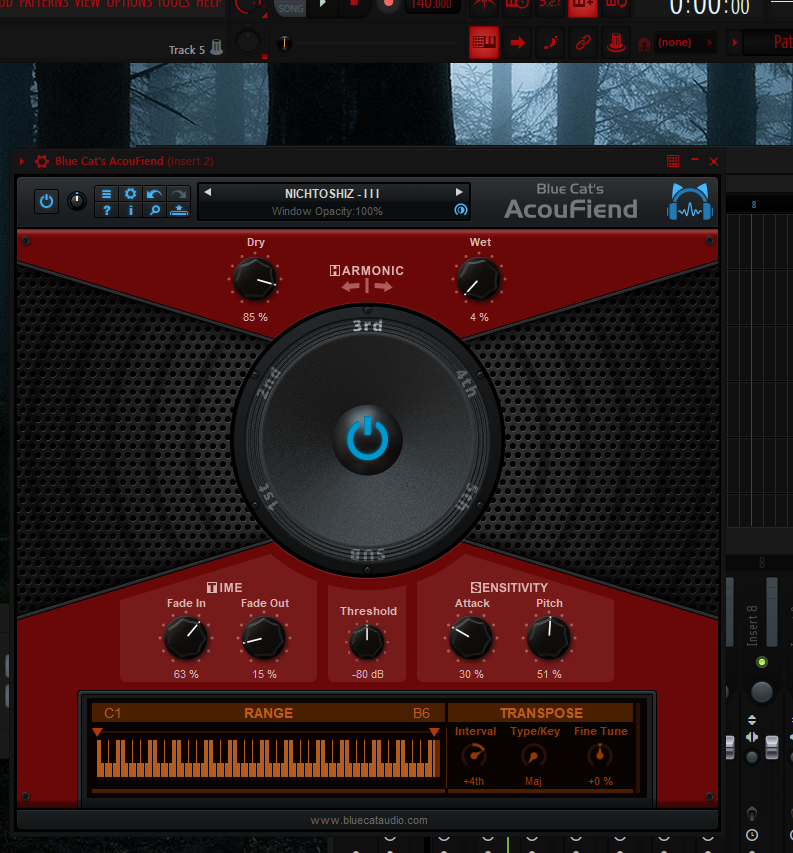Click the red grid detach icon in title bar

(673, 161)
